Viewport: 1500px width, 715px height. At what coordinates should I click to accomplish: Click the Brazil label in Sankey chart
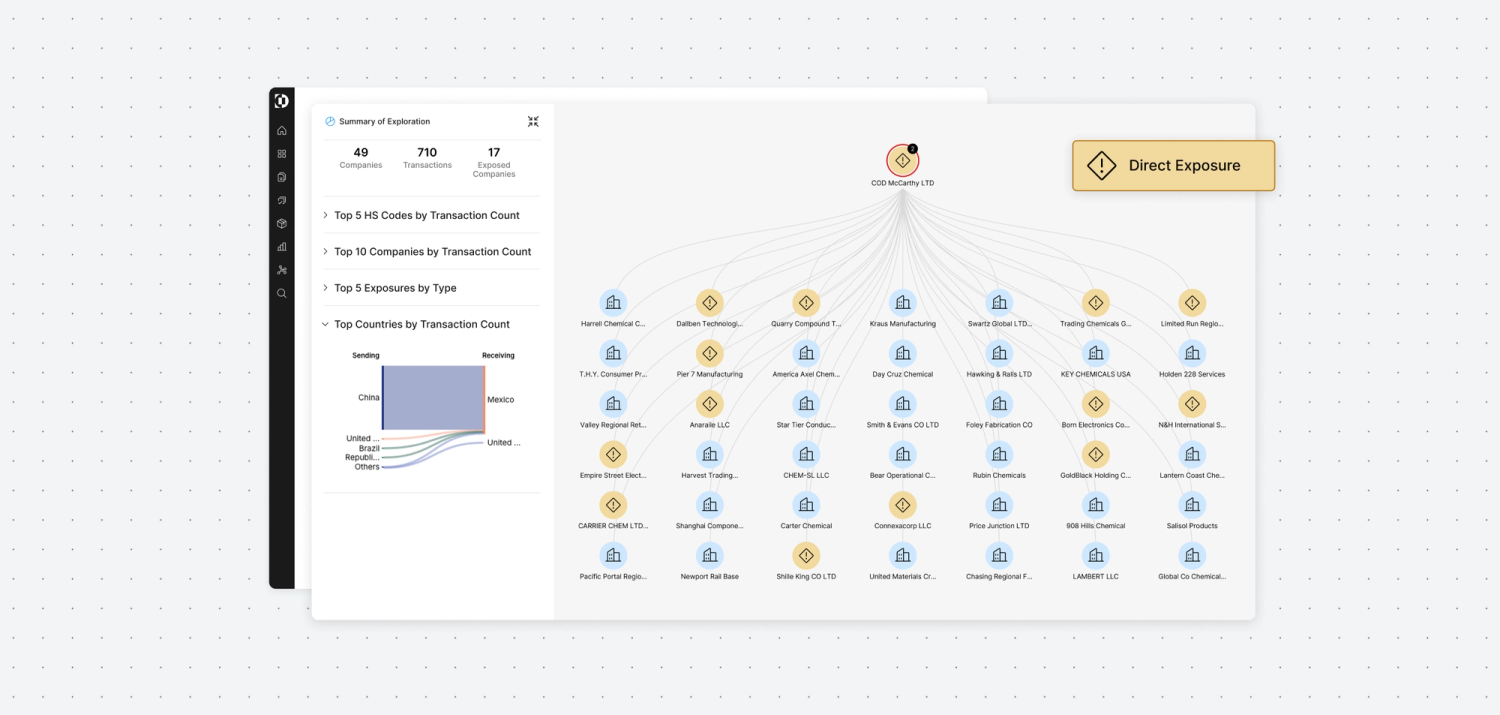pyautogui.click(x=369, y=448)
